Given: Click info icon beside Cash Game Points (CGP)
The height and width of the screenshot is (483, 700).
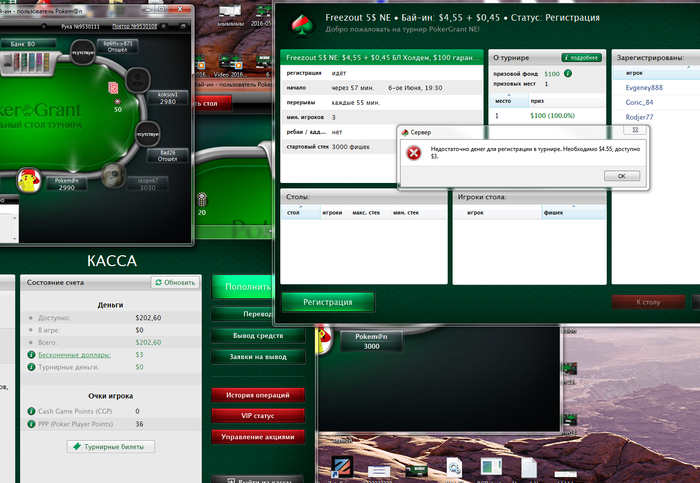Looking at the screenshot, I should [31, 411].
